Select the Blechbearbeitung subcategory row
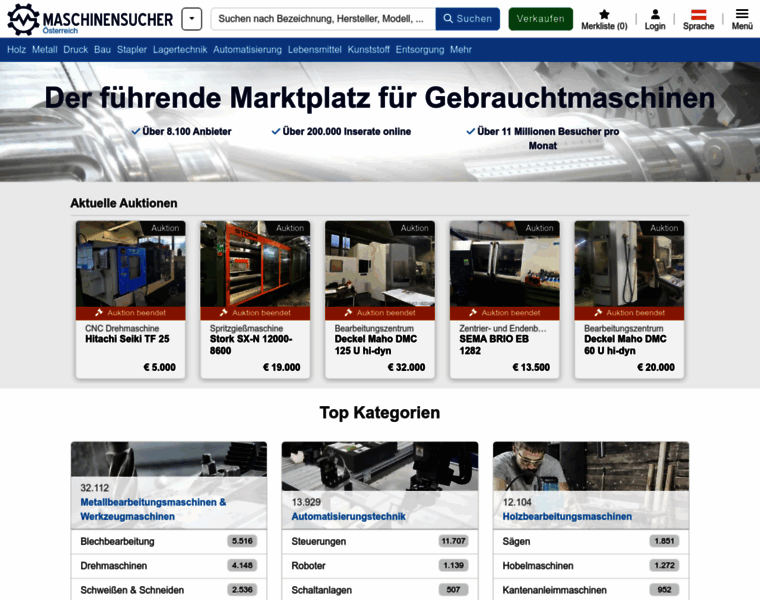 tap(169, 541)
